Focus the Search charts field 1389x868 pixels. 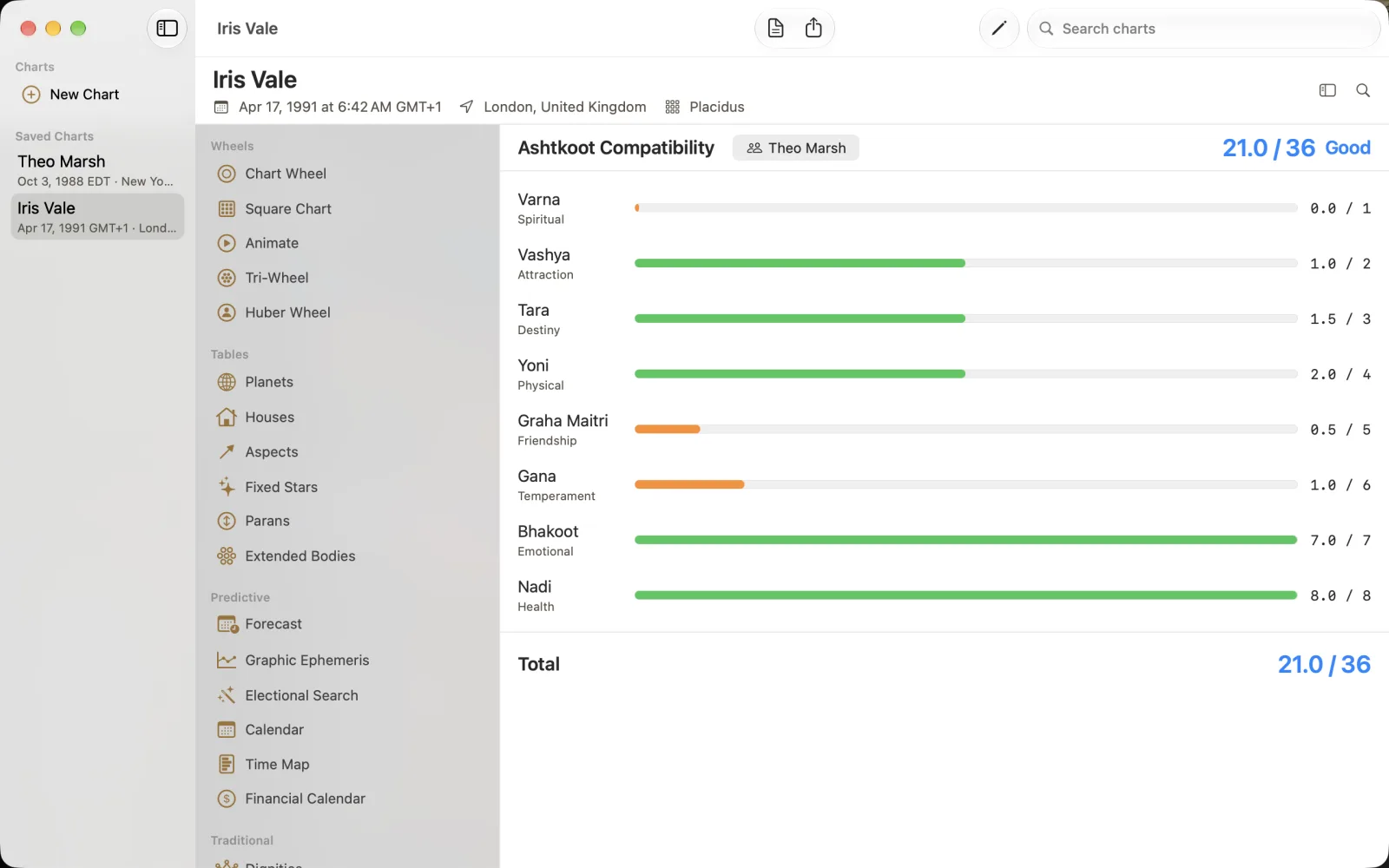click(x=1204, y=29)
